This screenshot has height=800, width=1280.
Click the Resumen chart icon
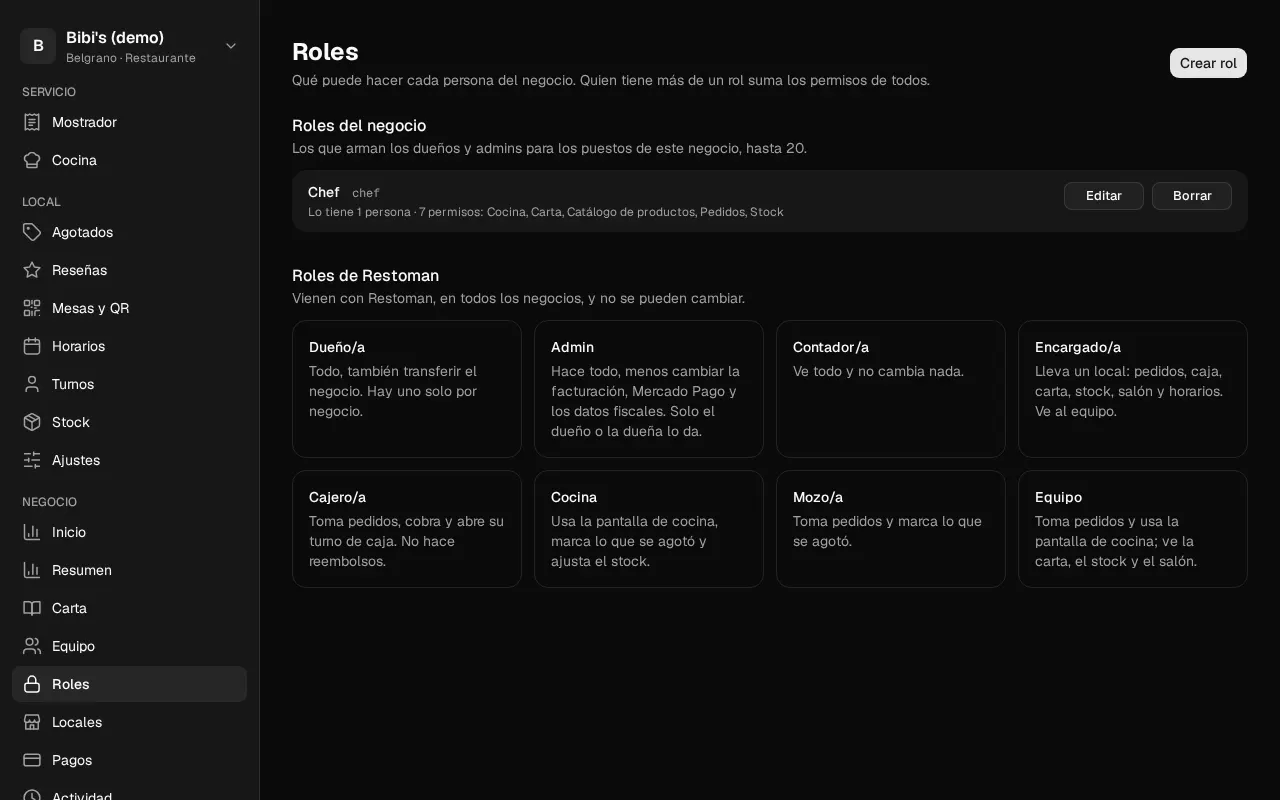coord(32,570)
